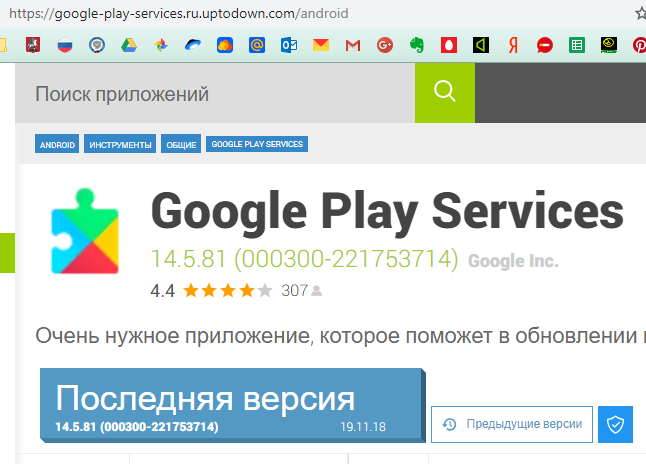Open the red speech-bubble minus bookmark

(x=545, y=45)
